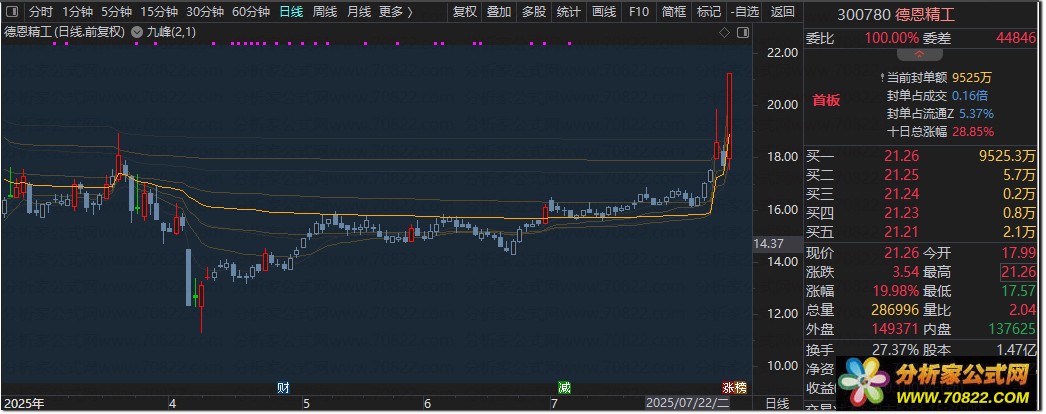The image size is (1046, 414).
Task: Click the 日线 label at bottom right of chart
Action: pos(777,404)
